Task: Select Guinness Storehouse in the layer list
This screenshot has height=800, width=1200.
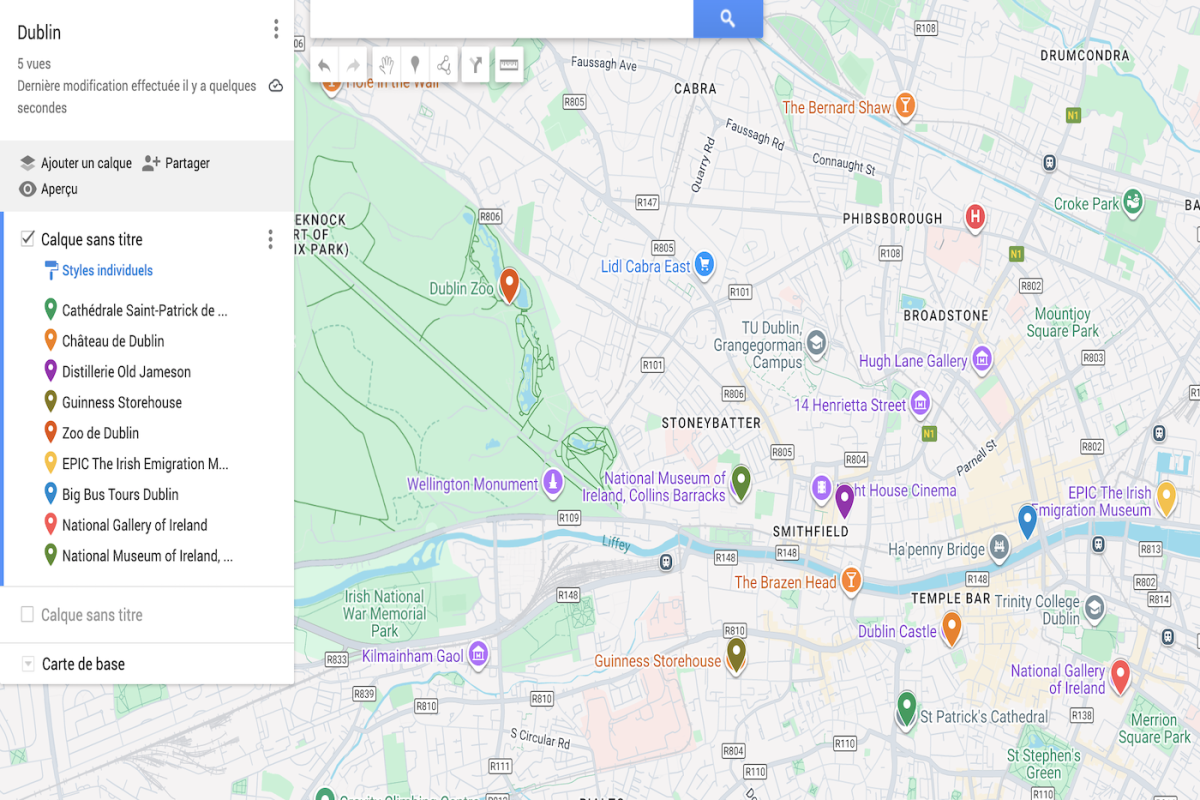Action: (122, 402)
